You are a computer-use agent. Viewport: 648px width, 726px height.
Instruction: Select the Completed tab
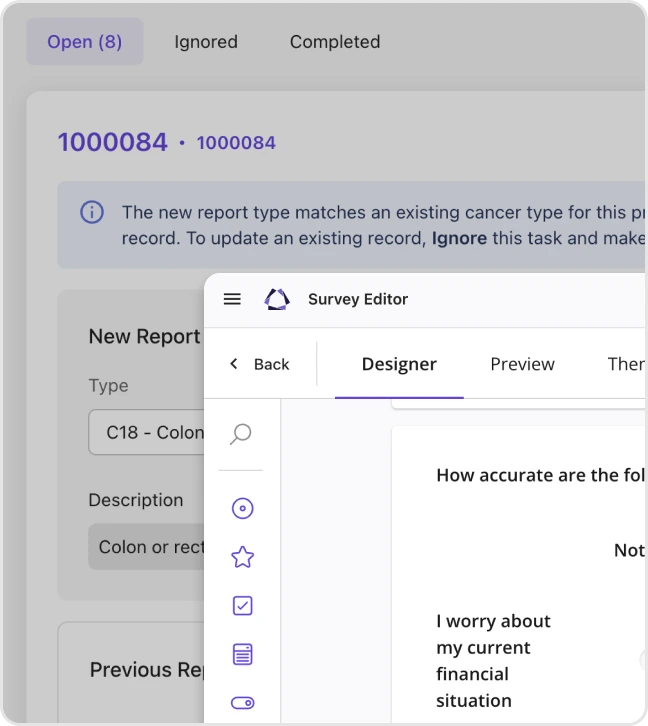335,42
